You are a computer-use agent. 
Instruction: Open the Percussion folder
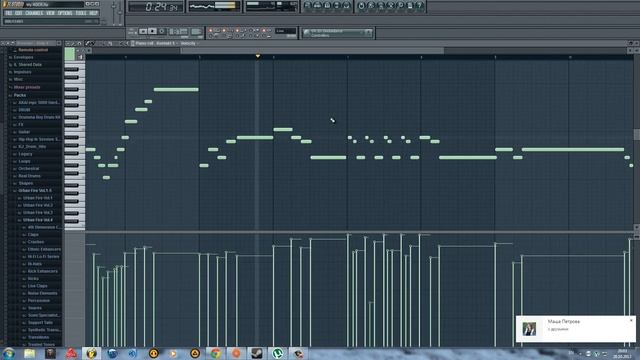[39, 301]
